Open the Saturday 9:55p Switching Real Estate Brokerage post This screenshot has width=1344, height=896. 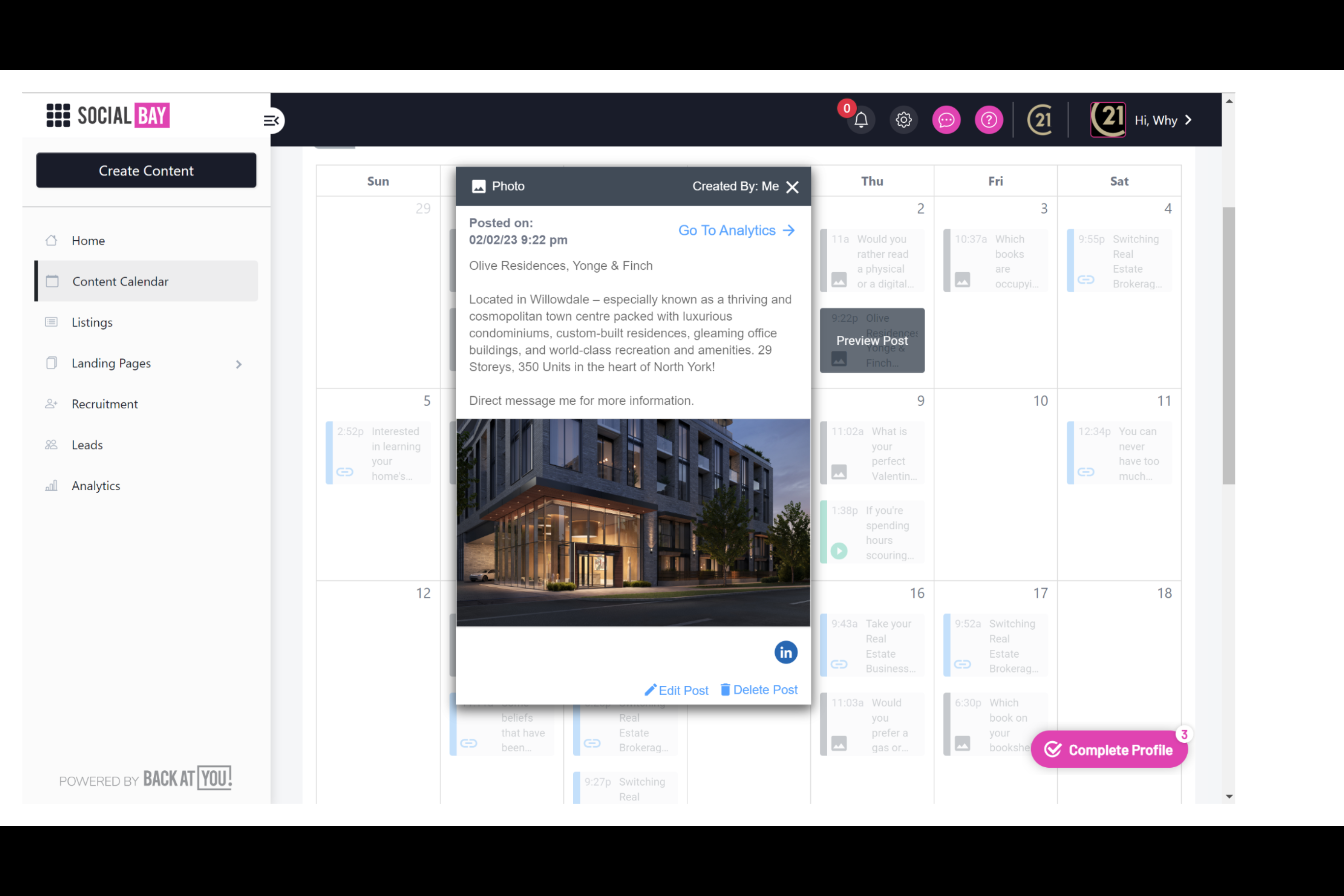(1119, 261)
